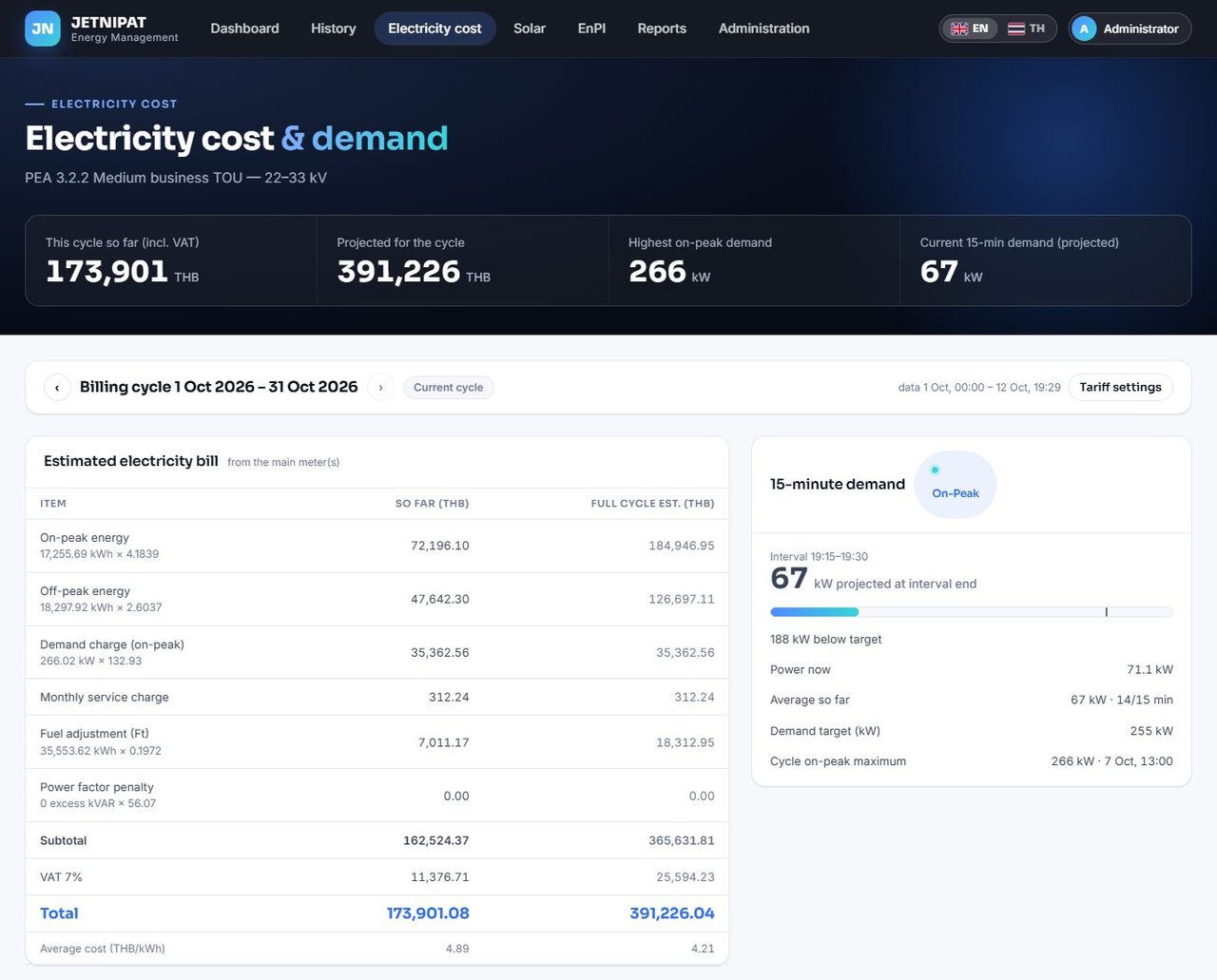Click the Projected for the cycle card

pos(462,260)
